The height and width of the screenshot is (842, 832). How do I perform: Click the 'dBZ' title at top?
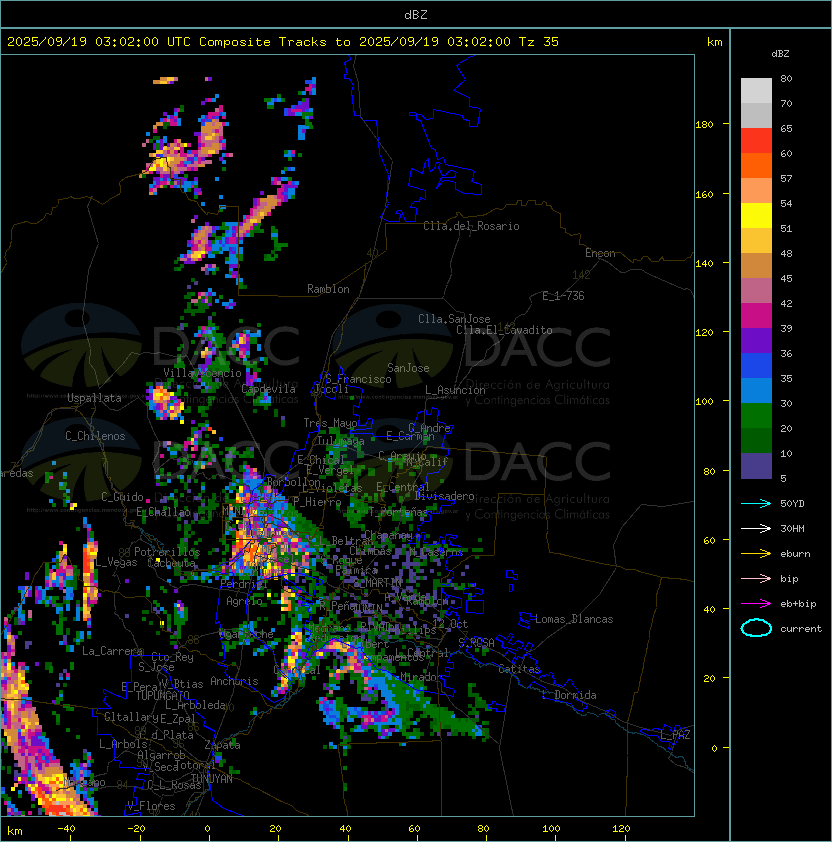416,14
